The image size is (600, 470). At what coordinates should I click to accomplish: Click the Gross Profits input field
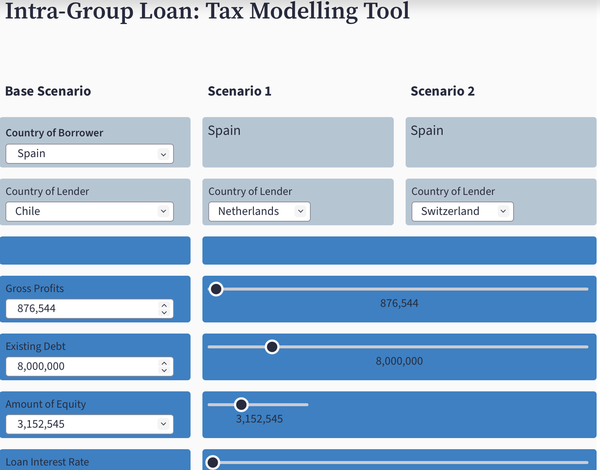click(90, 308)
